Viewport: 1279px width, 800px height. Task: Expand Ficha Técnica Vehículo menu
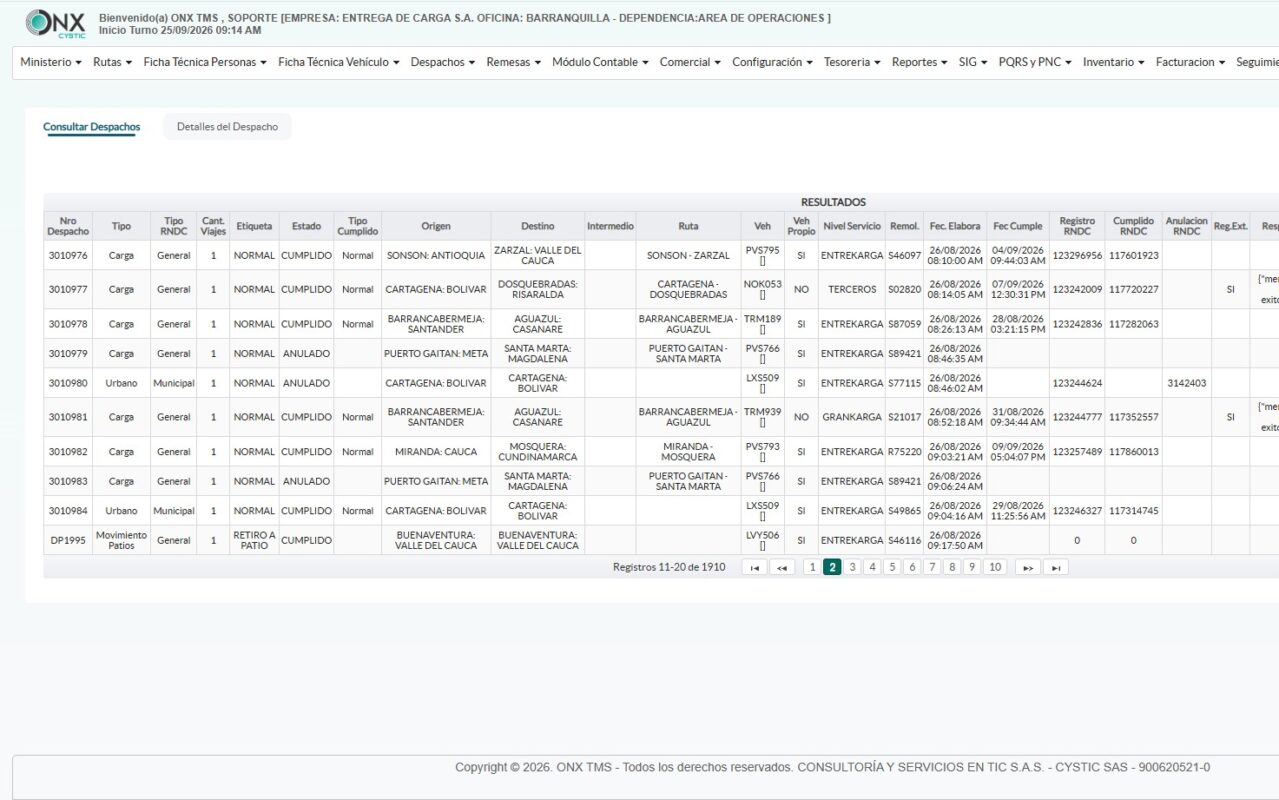click(338, 62)
